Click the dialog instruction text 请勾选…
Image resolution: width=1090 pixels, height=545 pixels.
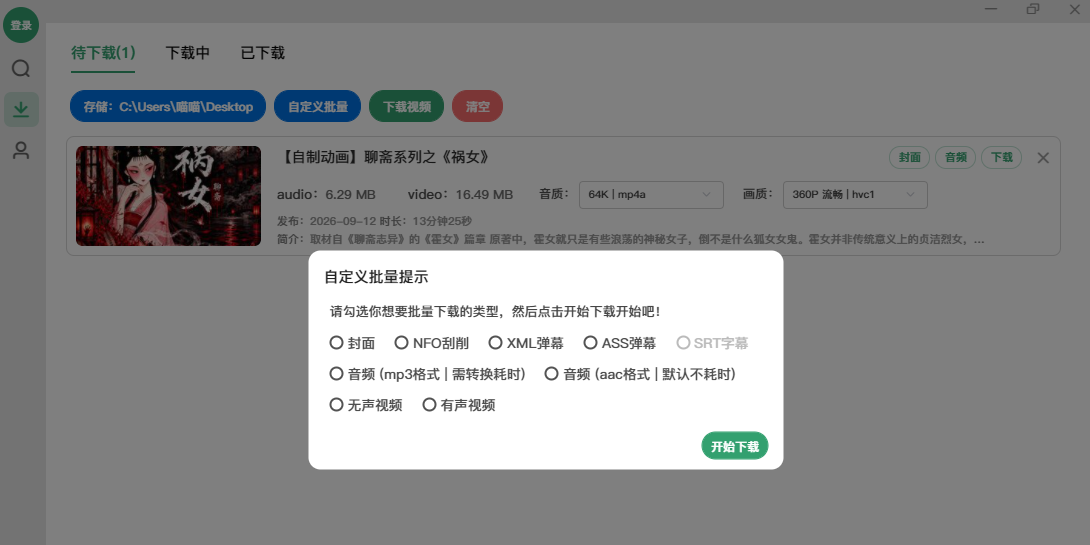point(495,311)
